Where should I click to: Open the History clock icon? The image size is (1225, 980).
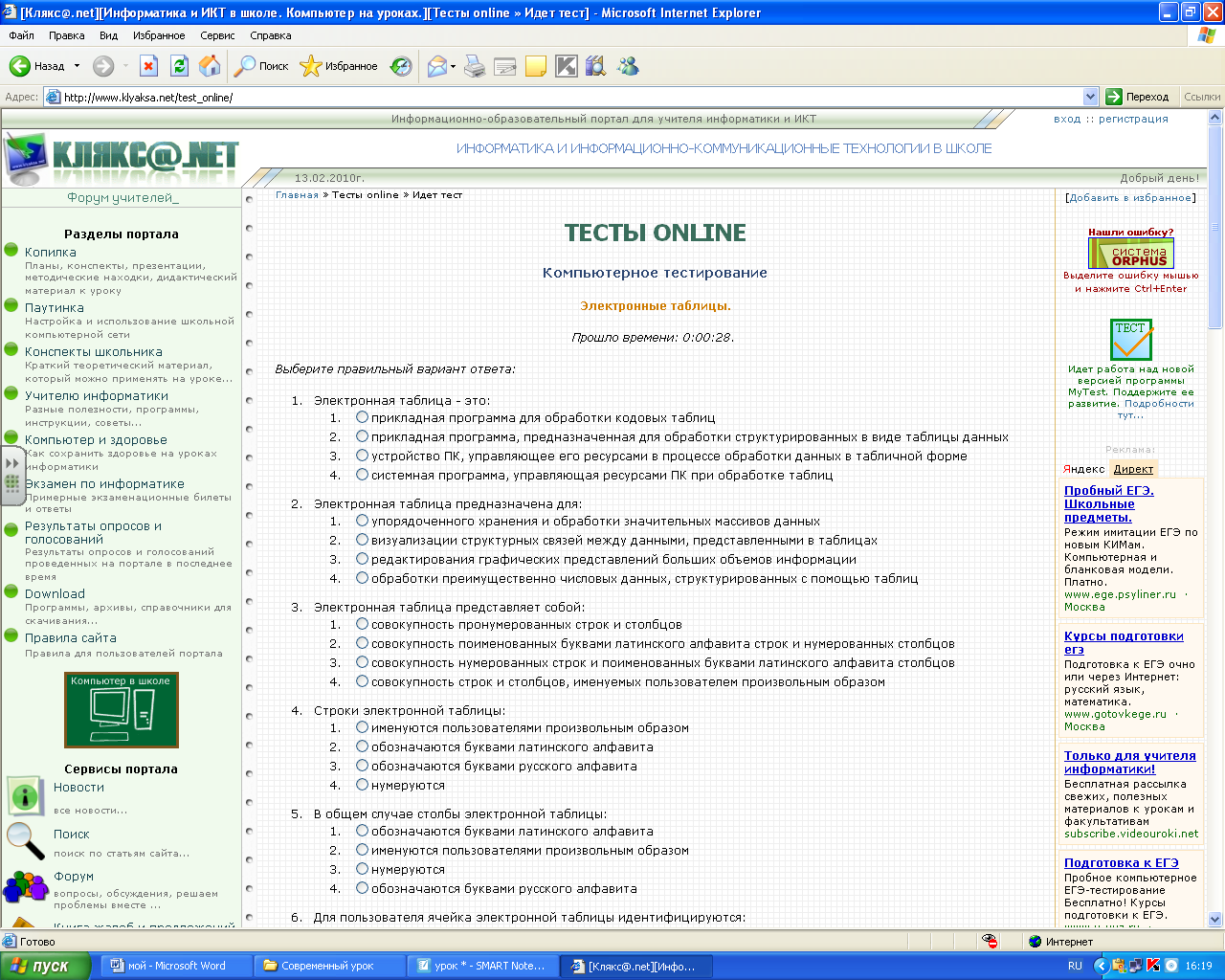402,66
